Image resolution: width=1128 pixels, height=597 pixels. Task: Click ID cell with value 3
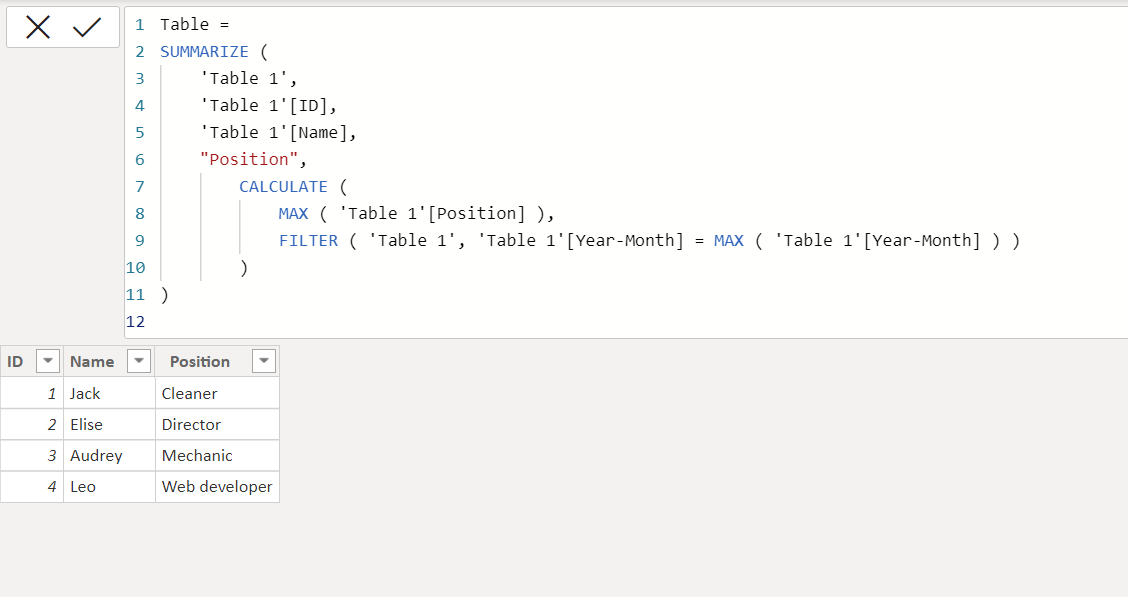pos(32,455)
